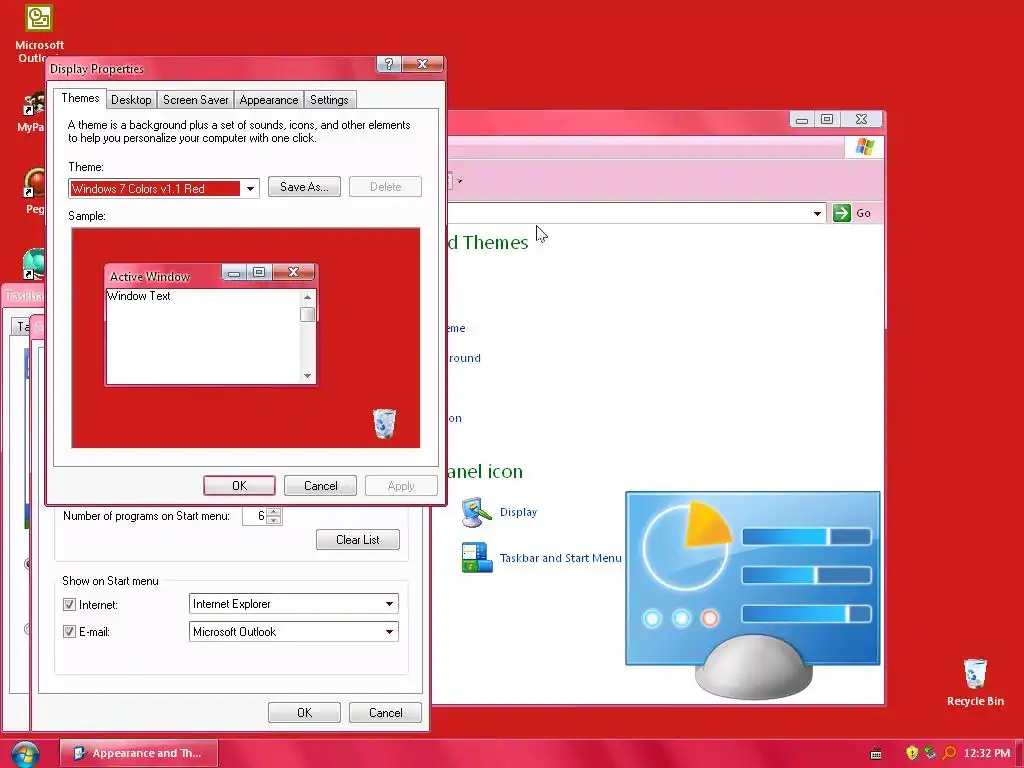Close the Display Properties dialog

click(x=423, y=64)
